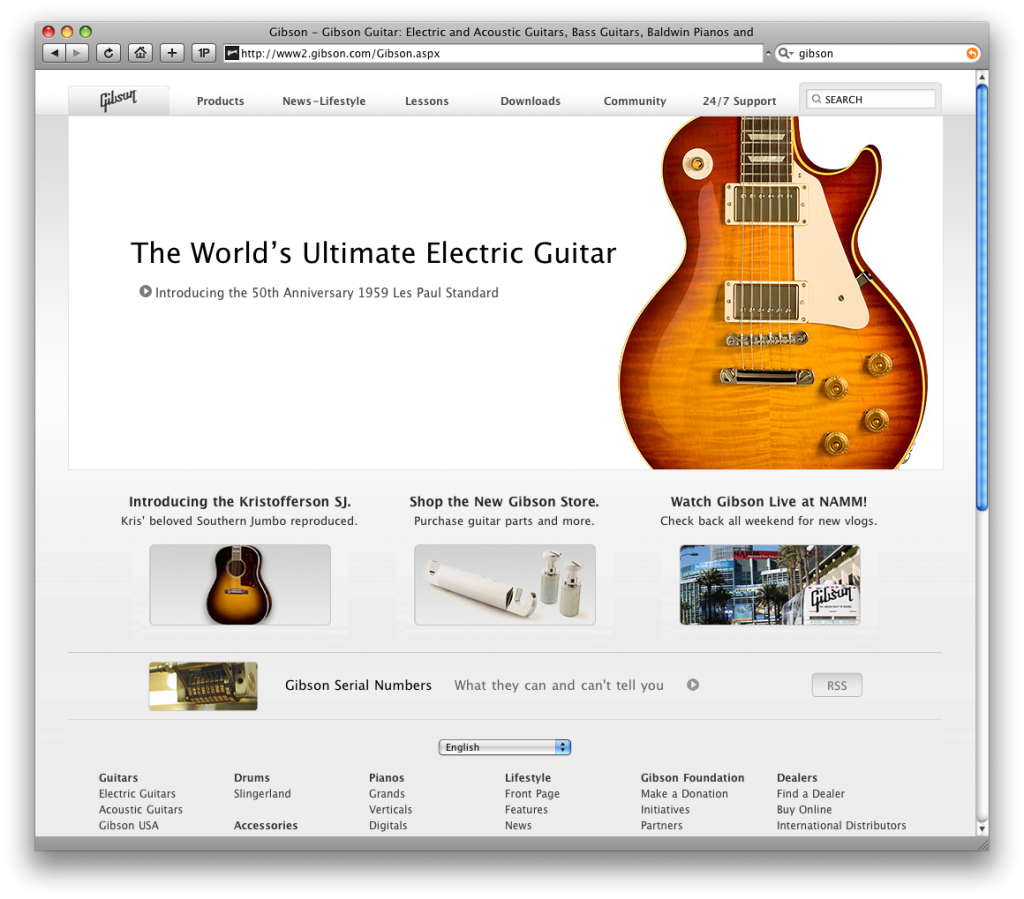Open the 'Slingerland' footer link
The width and height of the screenshot is (1024, 899).
(263, 794)
